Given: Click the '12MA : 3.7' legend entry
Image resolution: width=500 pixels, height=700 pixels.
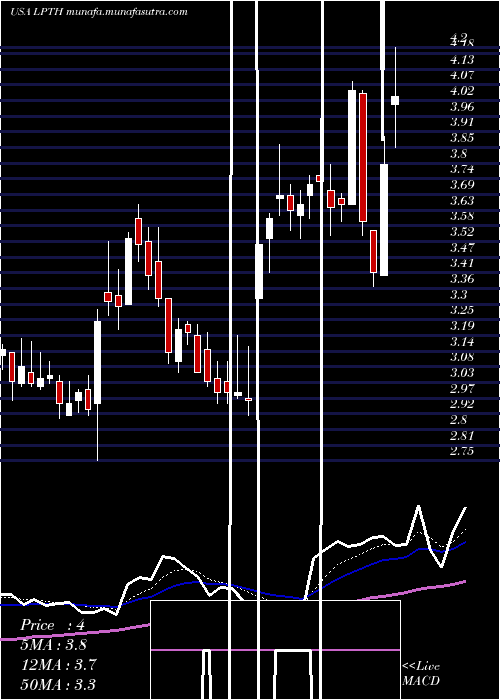Looking at the screenshot, I should [x=59, y=664].
